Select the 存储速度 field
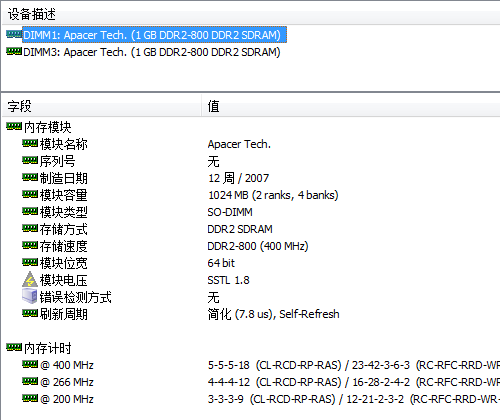 point(64,246)
